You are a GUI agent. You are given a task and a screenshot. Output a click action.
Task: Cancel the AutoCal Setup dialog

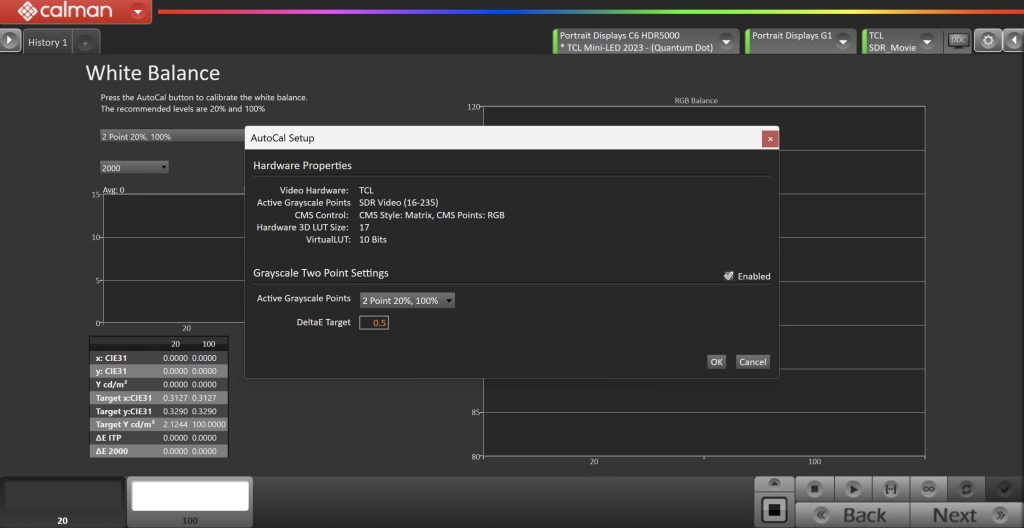click(x=752, y=362)
